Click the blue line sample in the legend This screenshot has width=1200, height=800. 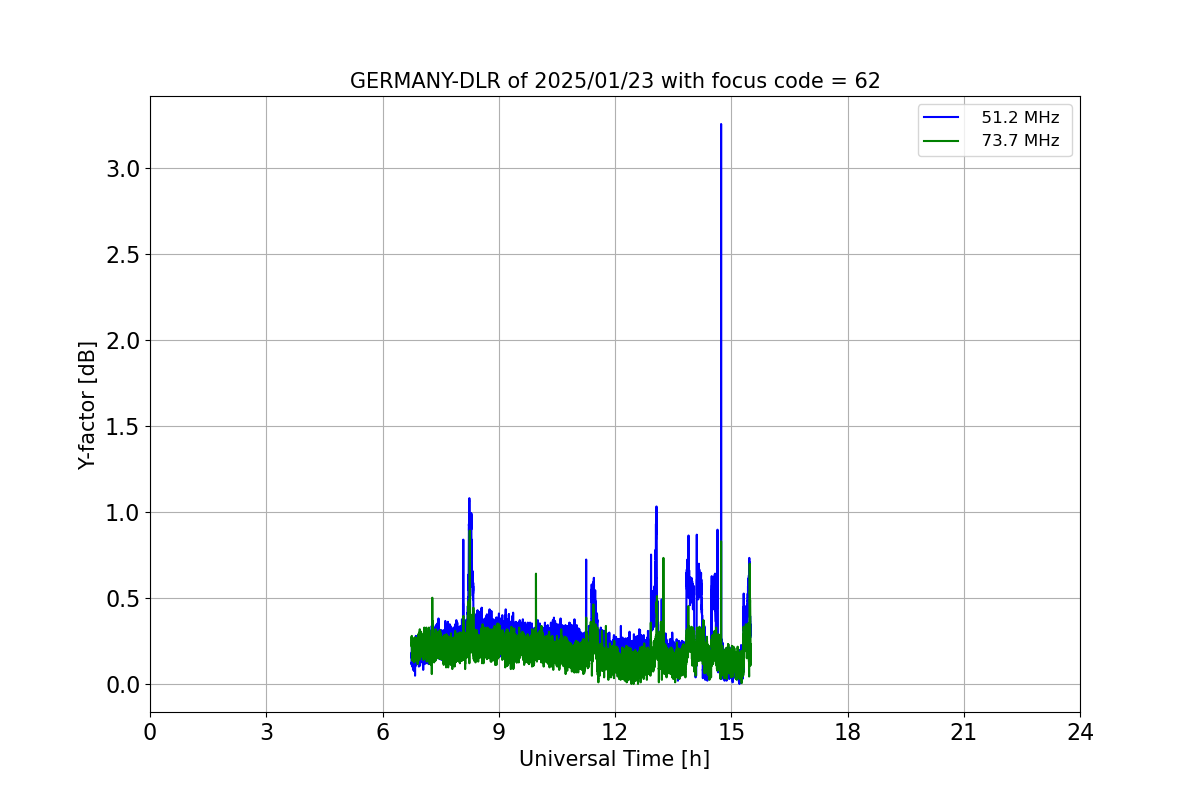pos(941,118)
